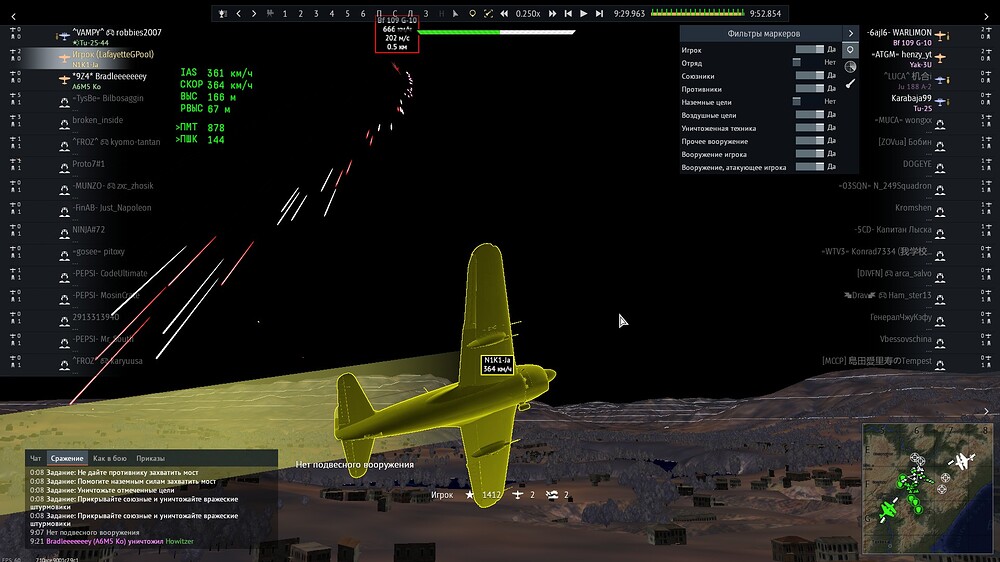Click the Bf 109 G-10 target marker
The width and height of the screenshot is (1000, 562).
397,34
